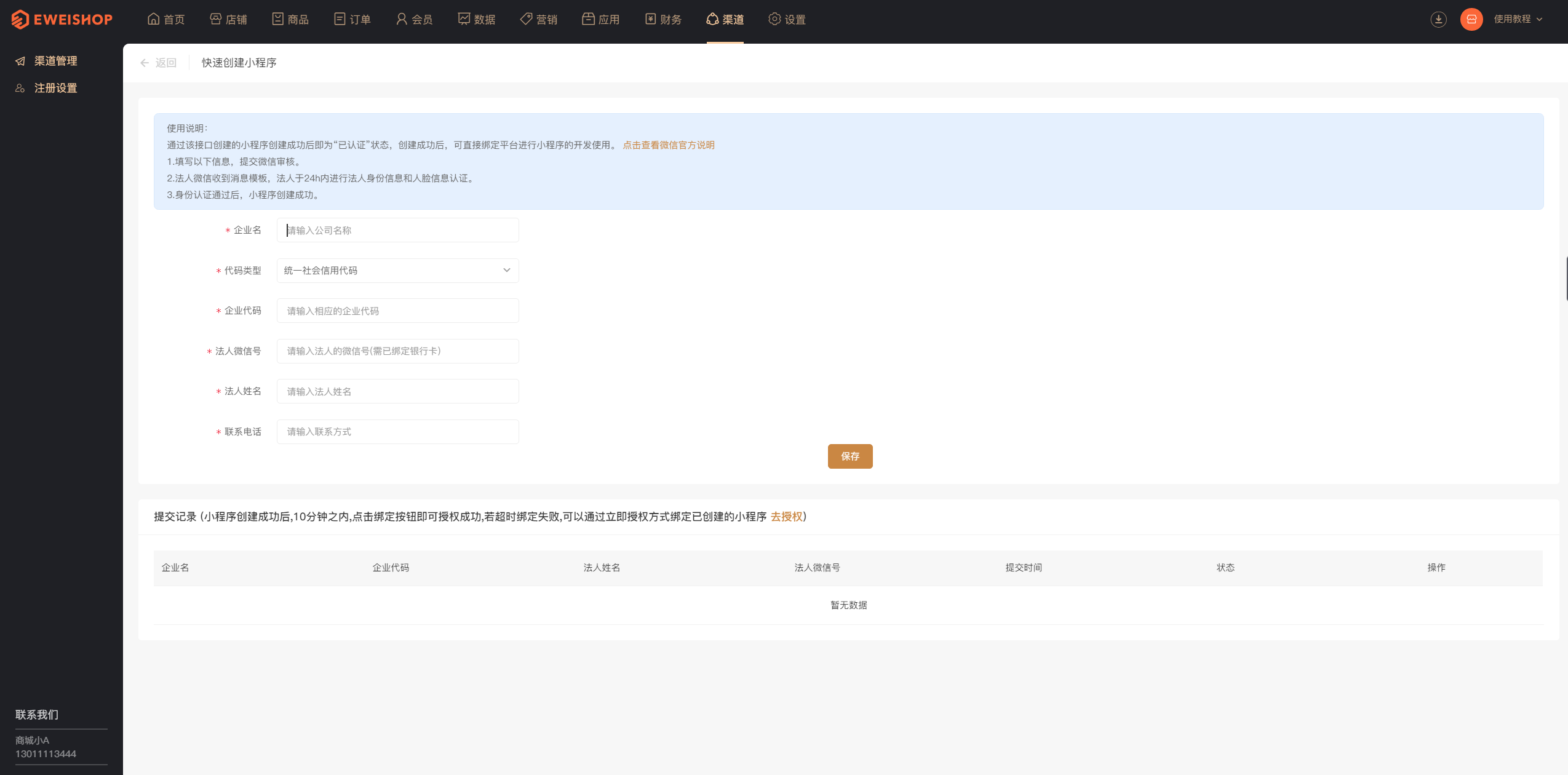Viewport: 1568px width, 775px height.
Task: Click the 代码类型 dropdown chevron
Action: point(507,271)
